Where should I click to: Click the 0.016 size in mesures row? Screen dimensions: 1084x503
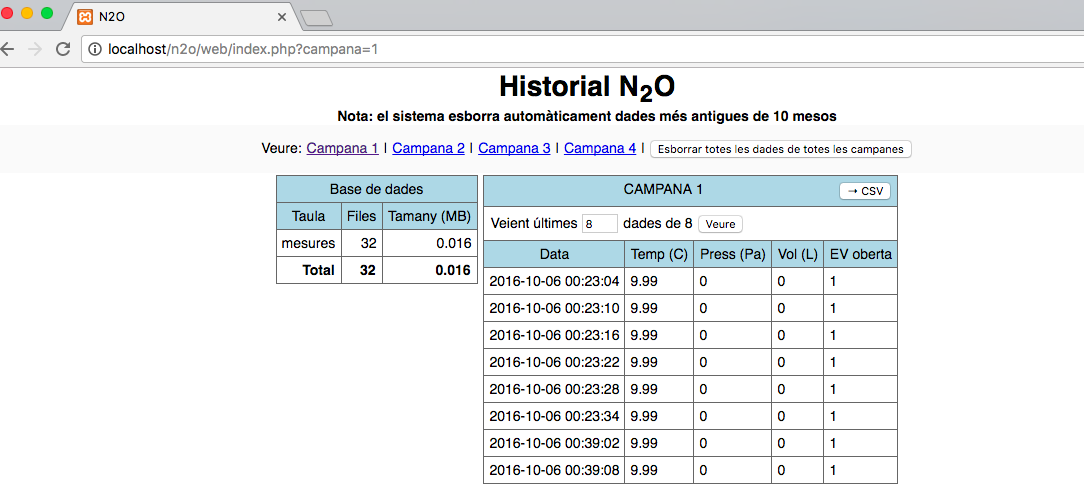pyautogui.click(x=429, y=243)
